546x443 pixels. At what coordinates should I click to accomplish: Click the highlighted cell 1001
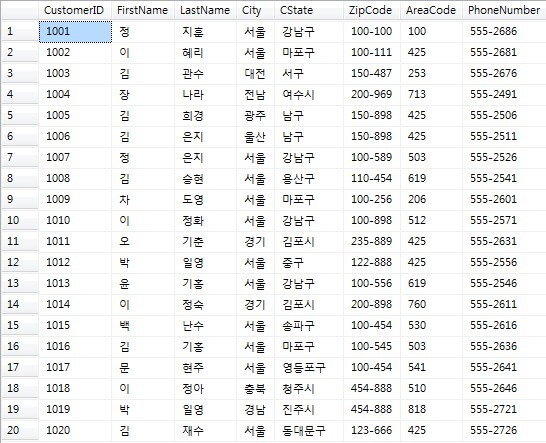75,32
